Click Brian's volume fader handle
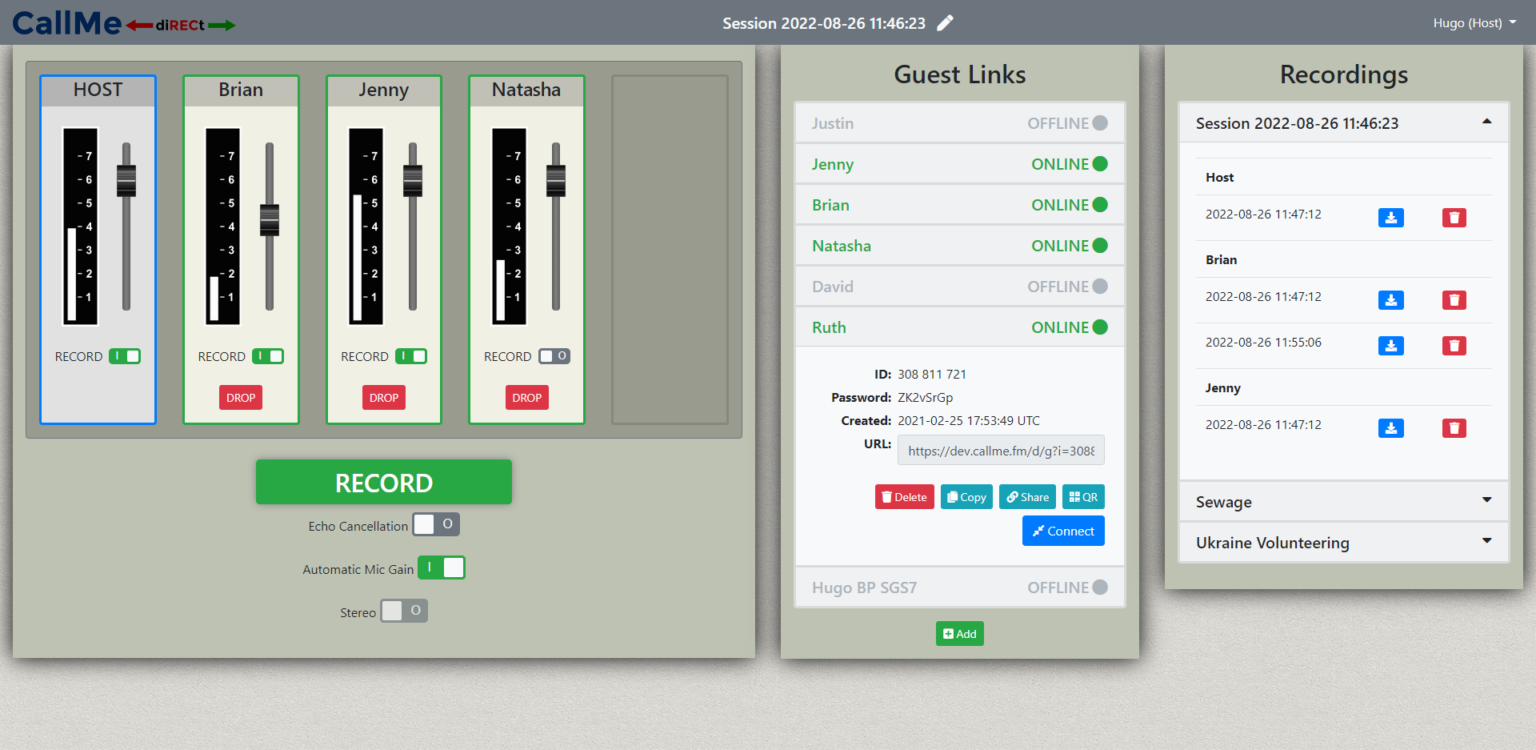This screenshot has height=750, width=1536. 269,219
